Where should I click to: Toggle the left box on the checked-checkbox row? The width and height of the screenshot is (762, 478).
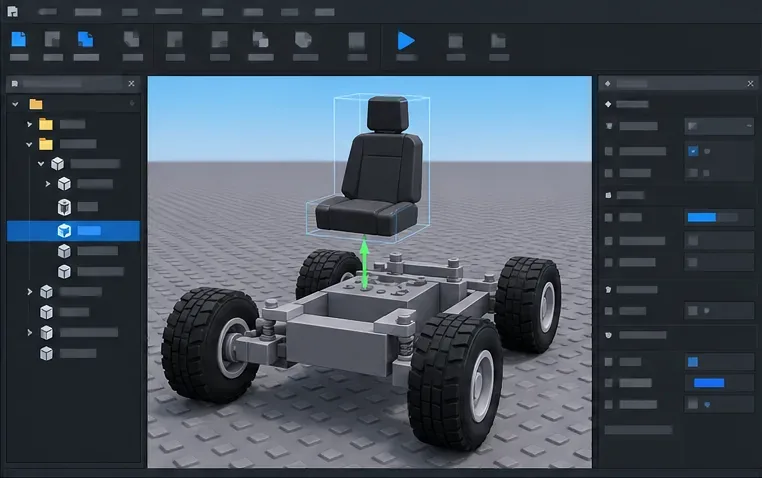click(608, 151)
